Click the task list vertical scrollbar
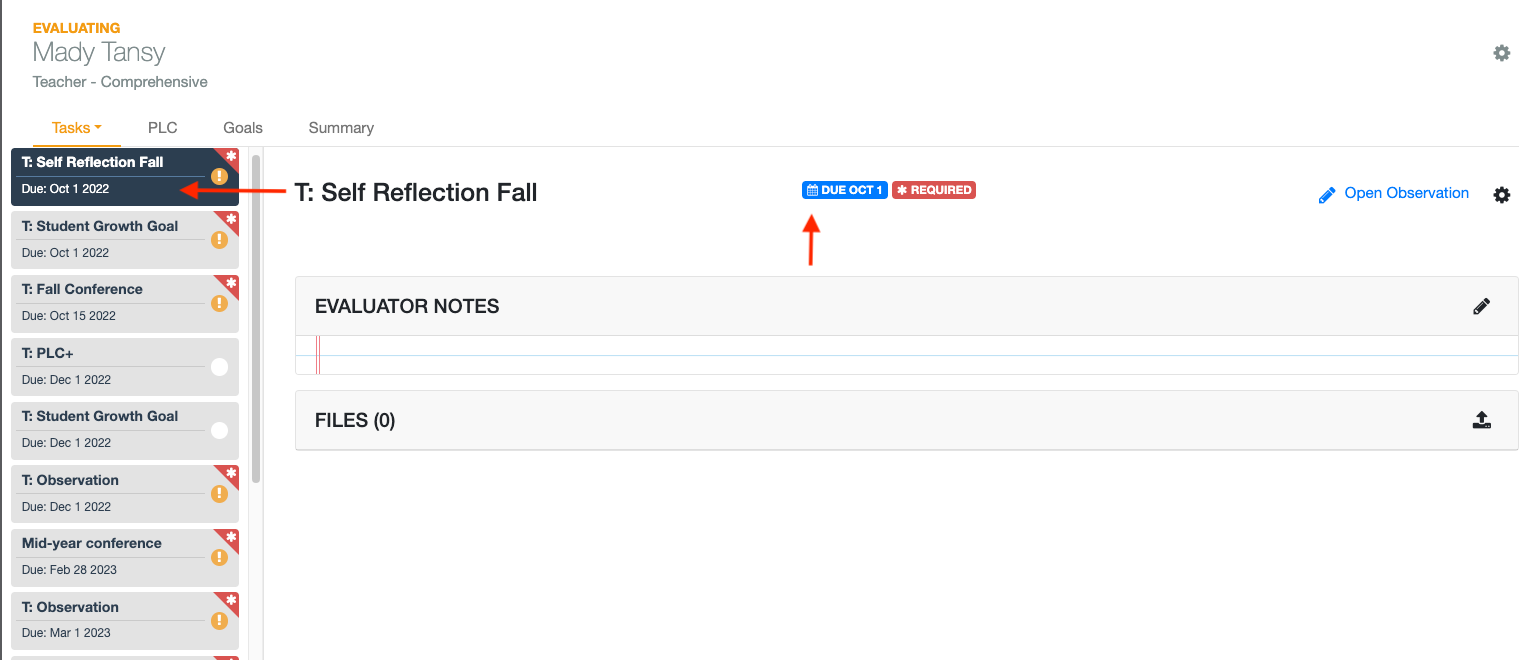 (256, 318)
